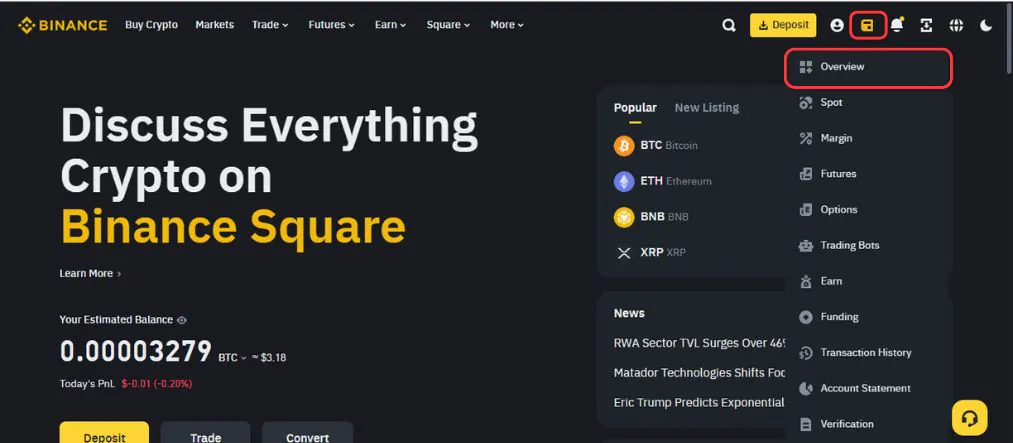Open the RWA Sector TVL news headline
Image resolution: width=1013 pixels, height=443 pixels.
[x=699, y=344]
